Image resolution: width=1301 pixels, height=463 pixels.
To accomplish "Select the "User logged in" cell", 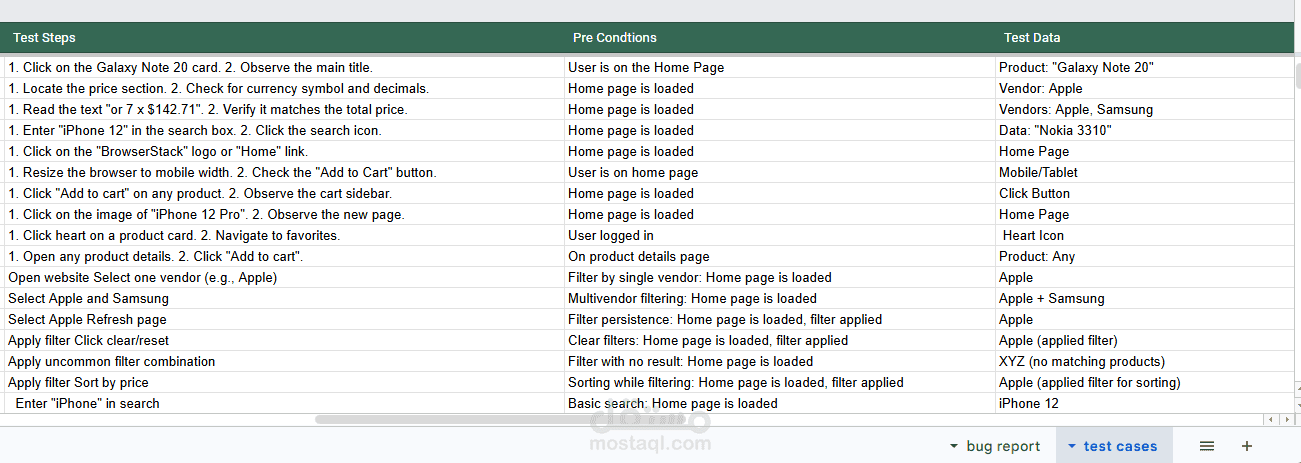I will pyautogui.click(x=611, y=235).
